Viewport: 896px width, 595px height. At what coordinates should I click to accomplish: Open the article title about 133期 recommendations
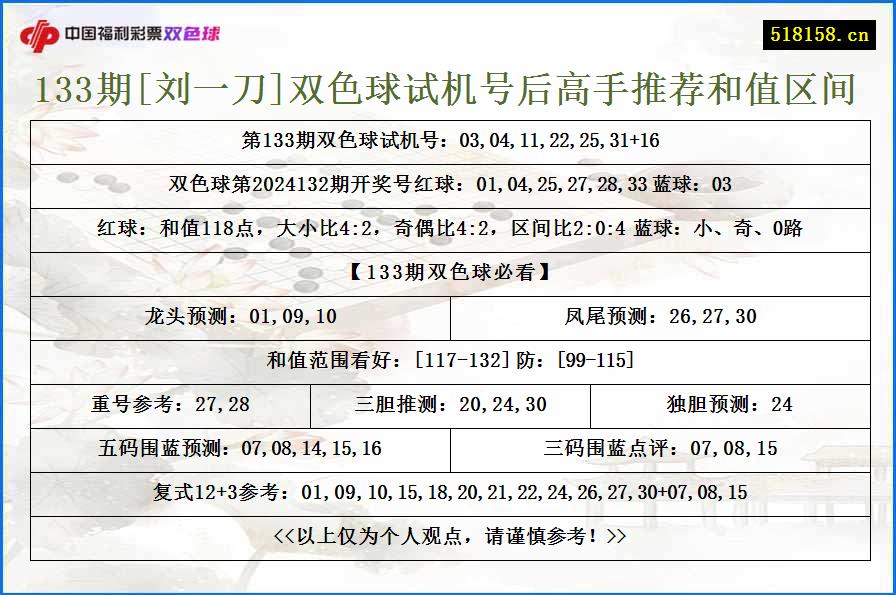tap(448, 90)
